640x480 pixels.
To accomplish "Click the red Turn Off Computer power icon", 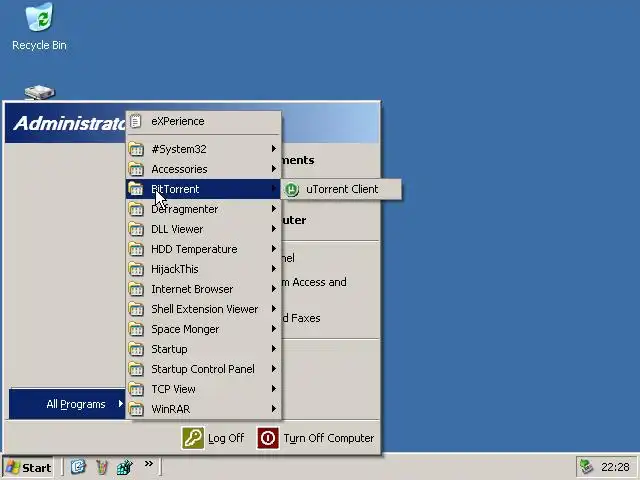I will 268,438.
